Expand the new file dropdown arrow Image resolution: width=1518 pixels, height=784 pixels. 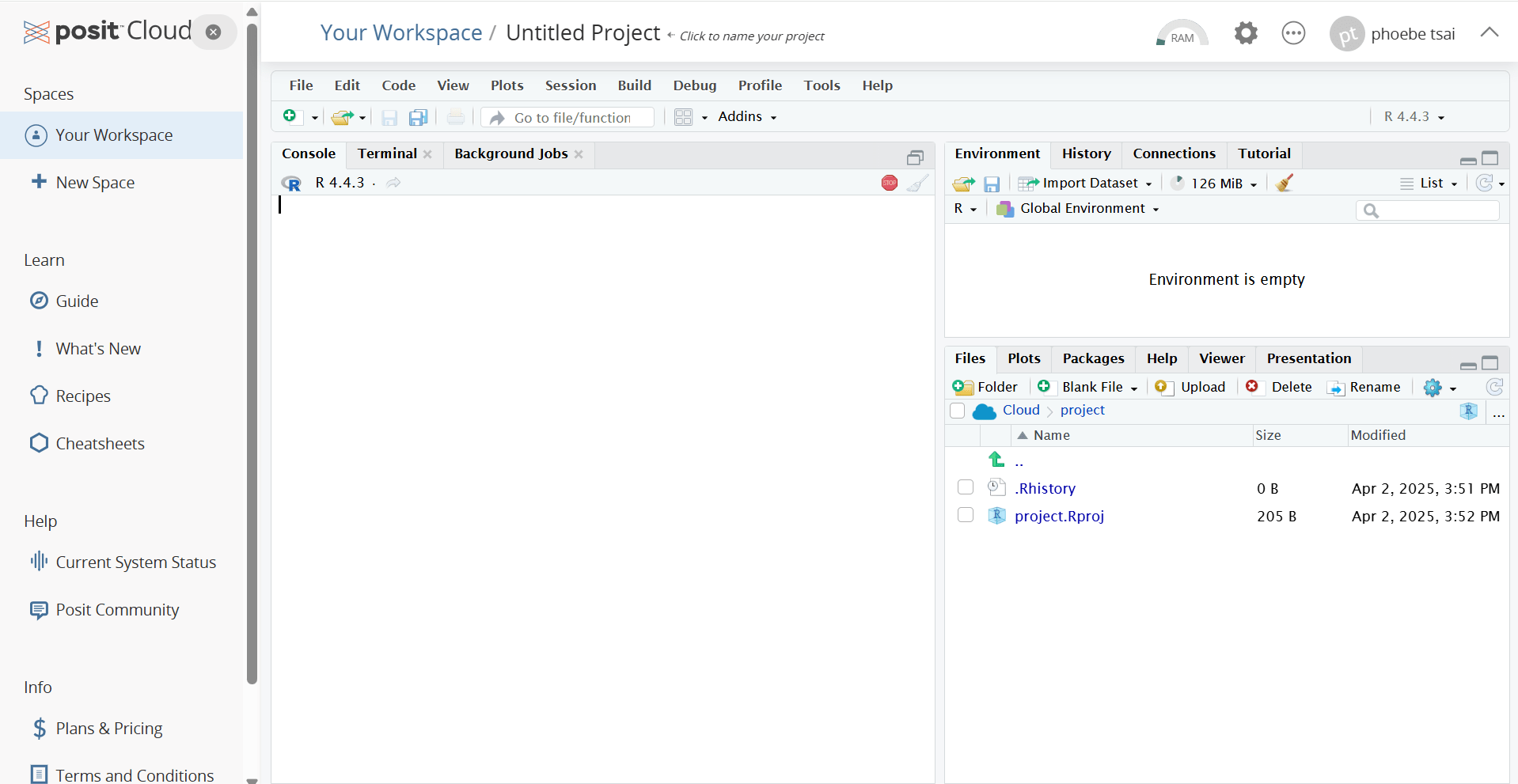point(314,118)
